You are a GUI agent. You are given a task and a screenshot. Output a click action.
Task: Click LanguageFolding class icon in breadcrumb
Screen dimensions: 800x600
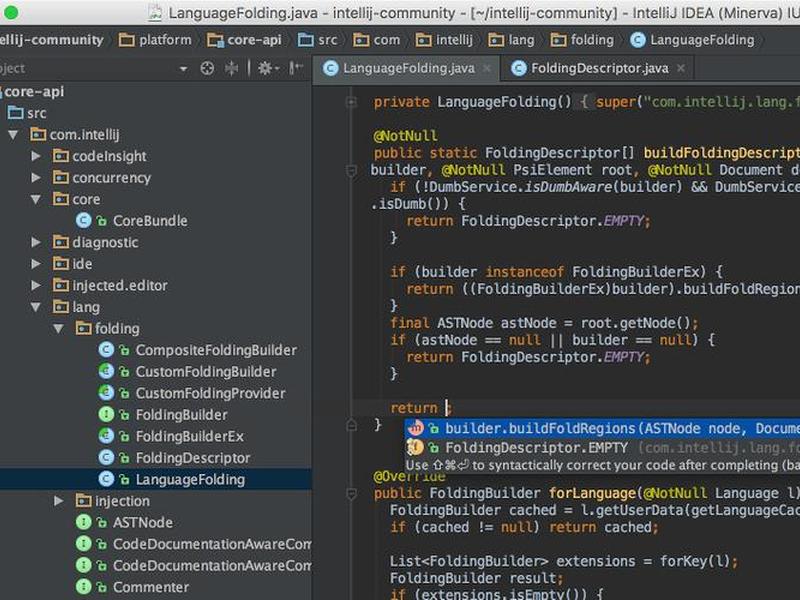[638, 40]
